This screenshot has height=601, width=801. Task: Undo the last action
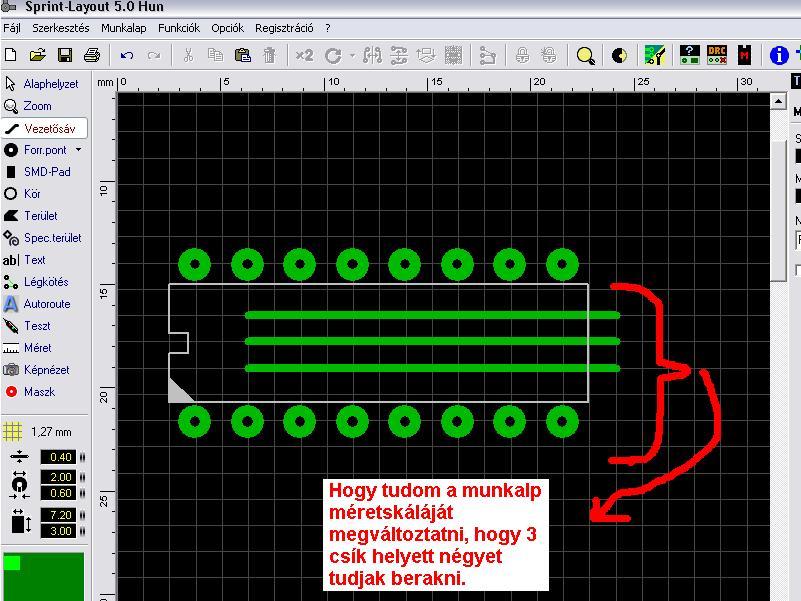127,55
